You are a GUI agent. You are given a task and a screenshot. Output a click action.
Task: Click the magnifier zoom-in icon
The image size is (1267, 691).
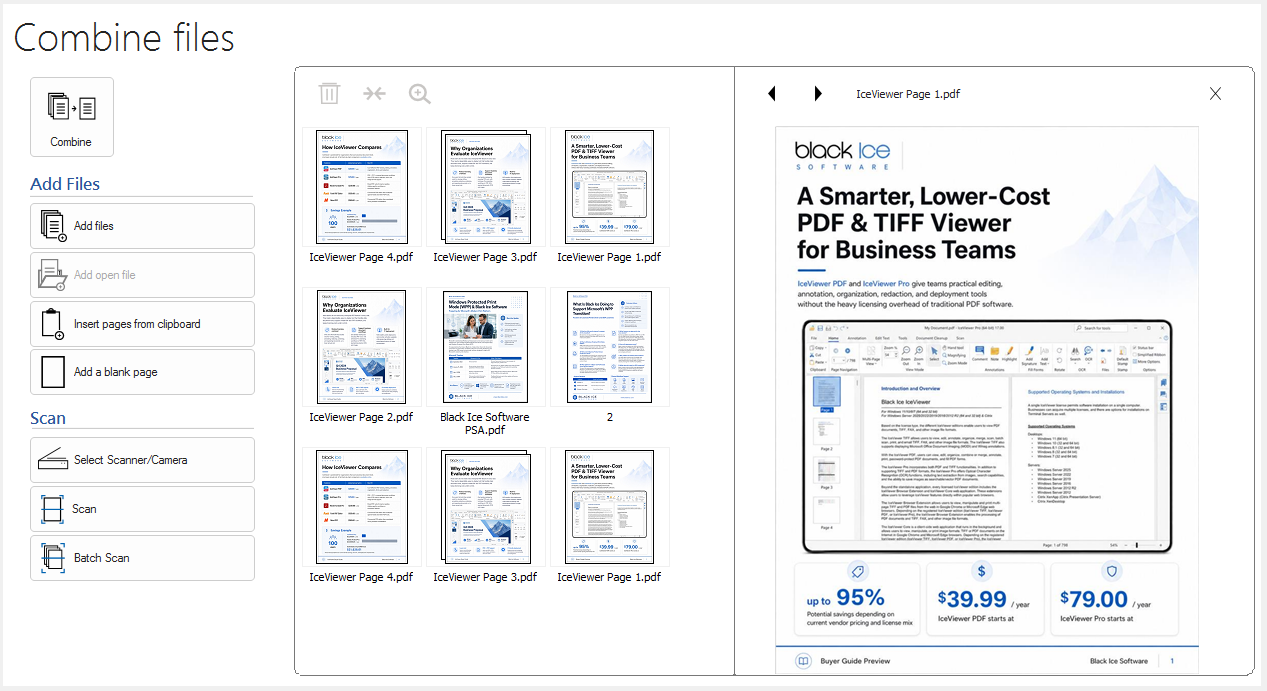point(420,94)
